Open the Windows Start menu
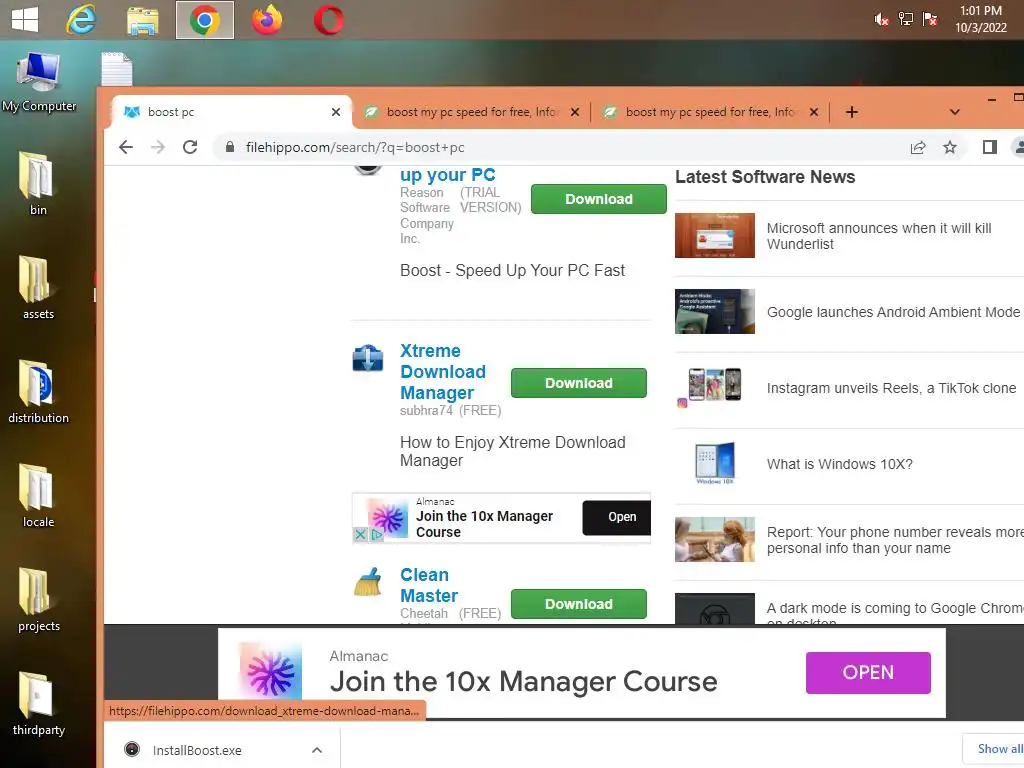1024x768 pixels. [25, 20]
